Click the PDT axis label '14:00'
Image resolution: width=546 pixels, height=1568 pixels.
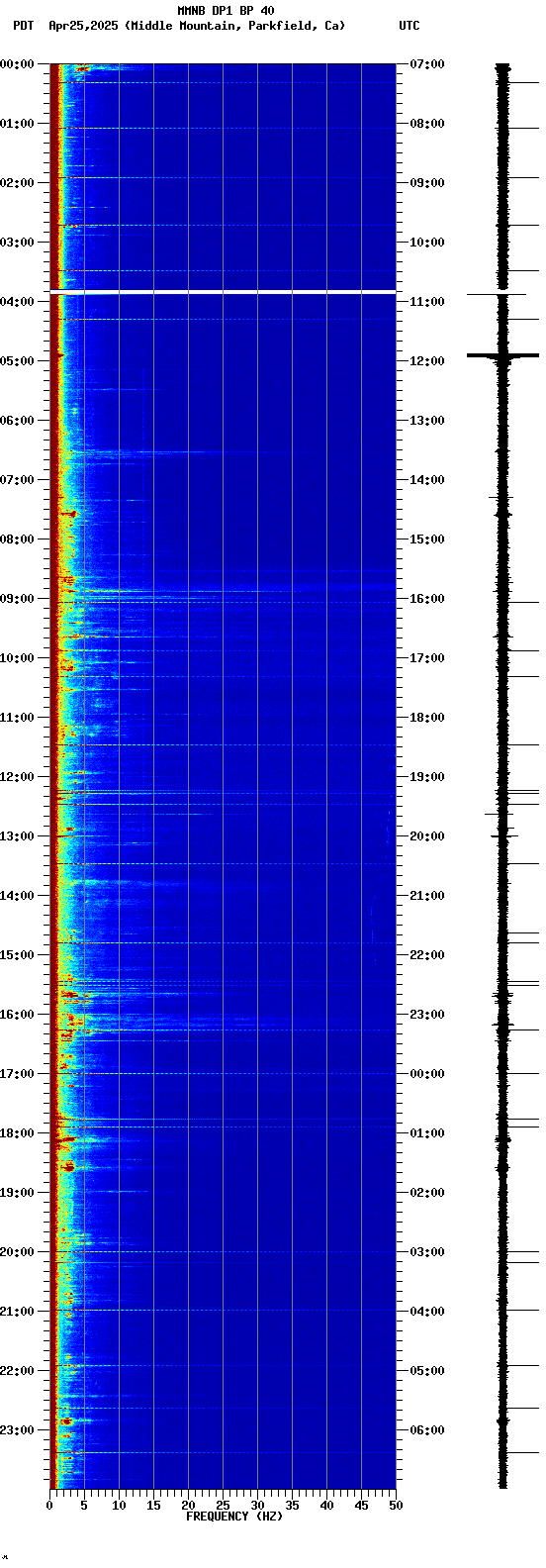[17, 896]
